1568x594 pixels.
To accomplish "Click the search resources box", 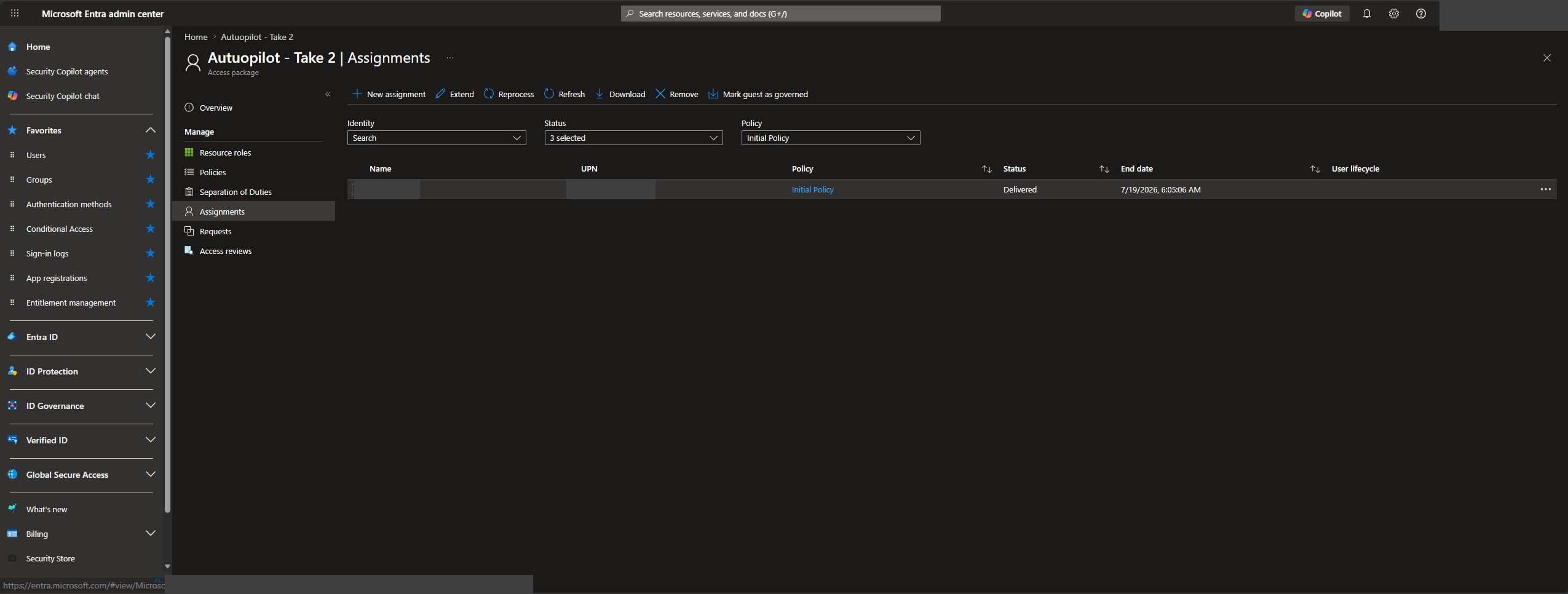I will coord(780,14).
